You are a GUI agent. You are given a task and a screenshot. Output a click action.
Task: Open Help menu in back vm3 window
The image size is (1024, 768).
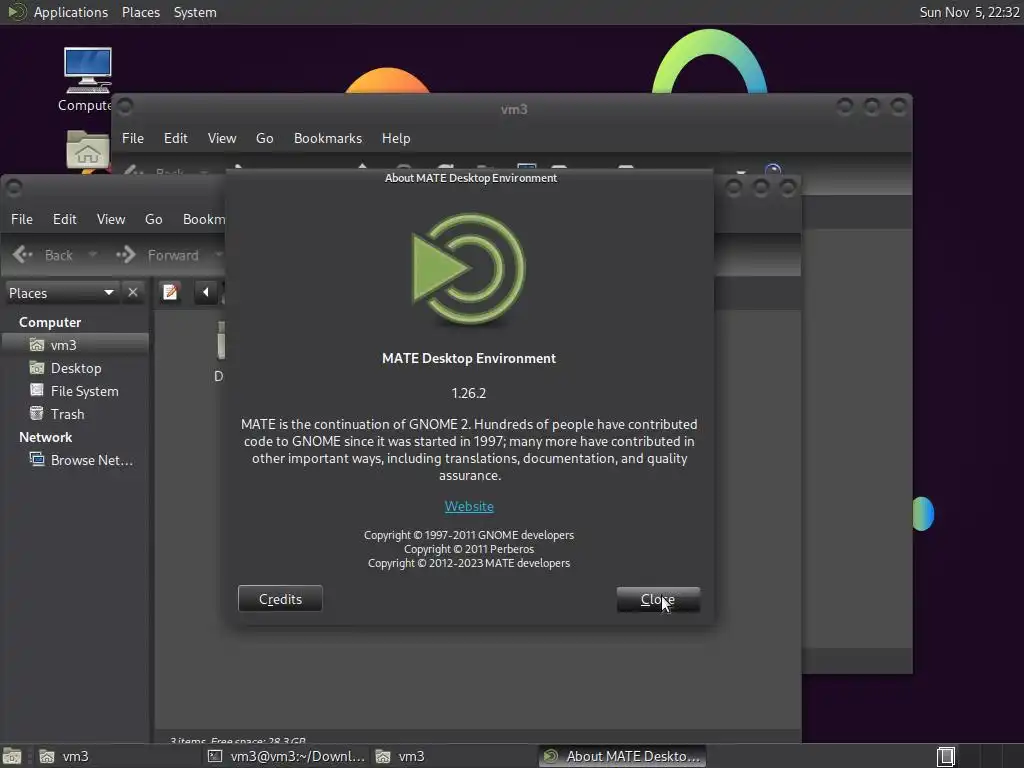click(396, 138)
